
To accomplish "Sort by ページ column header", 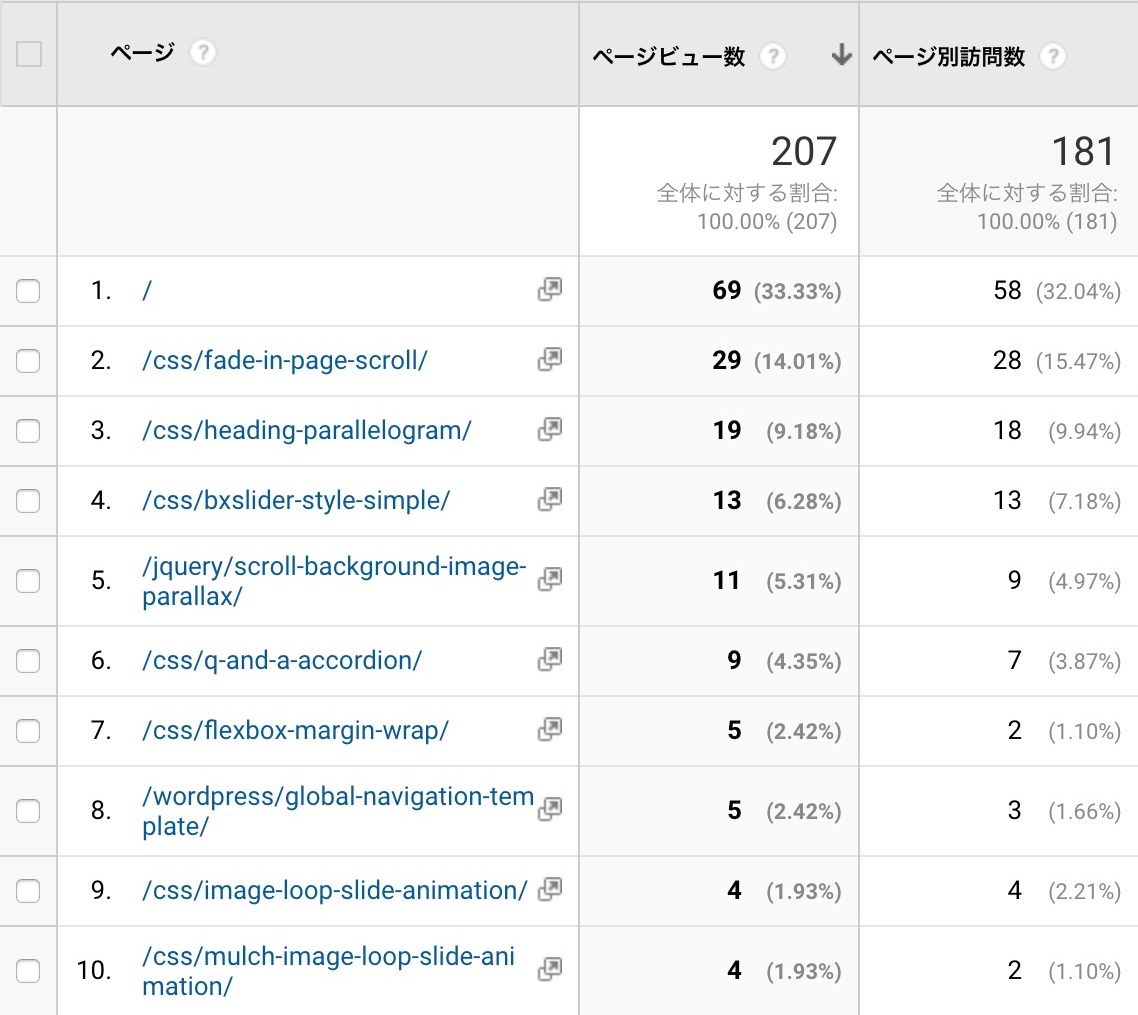I will click(142, 52).
